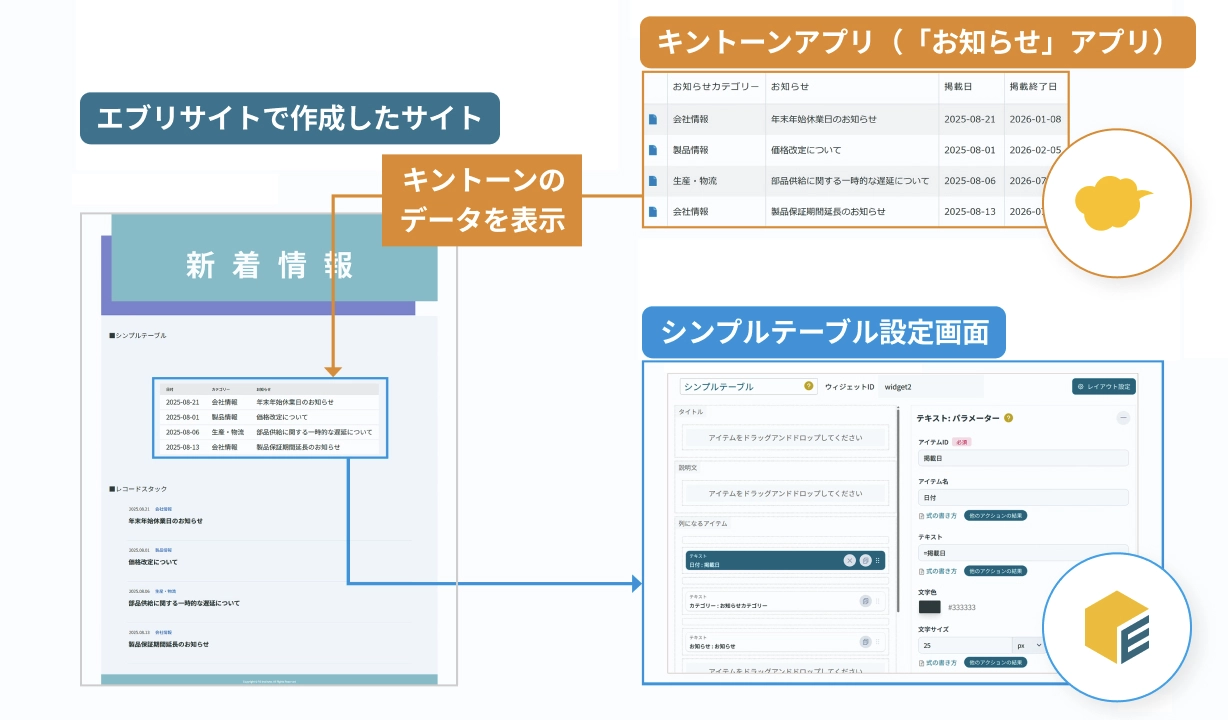Viewport: 1228px width, 720px height.
Task: Click ■シンプルテーブル heading on the site
Action: tap(138, 335)
